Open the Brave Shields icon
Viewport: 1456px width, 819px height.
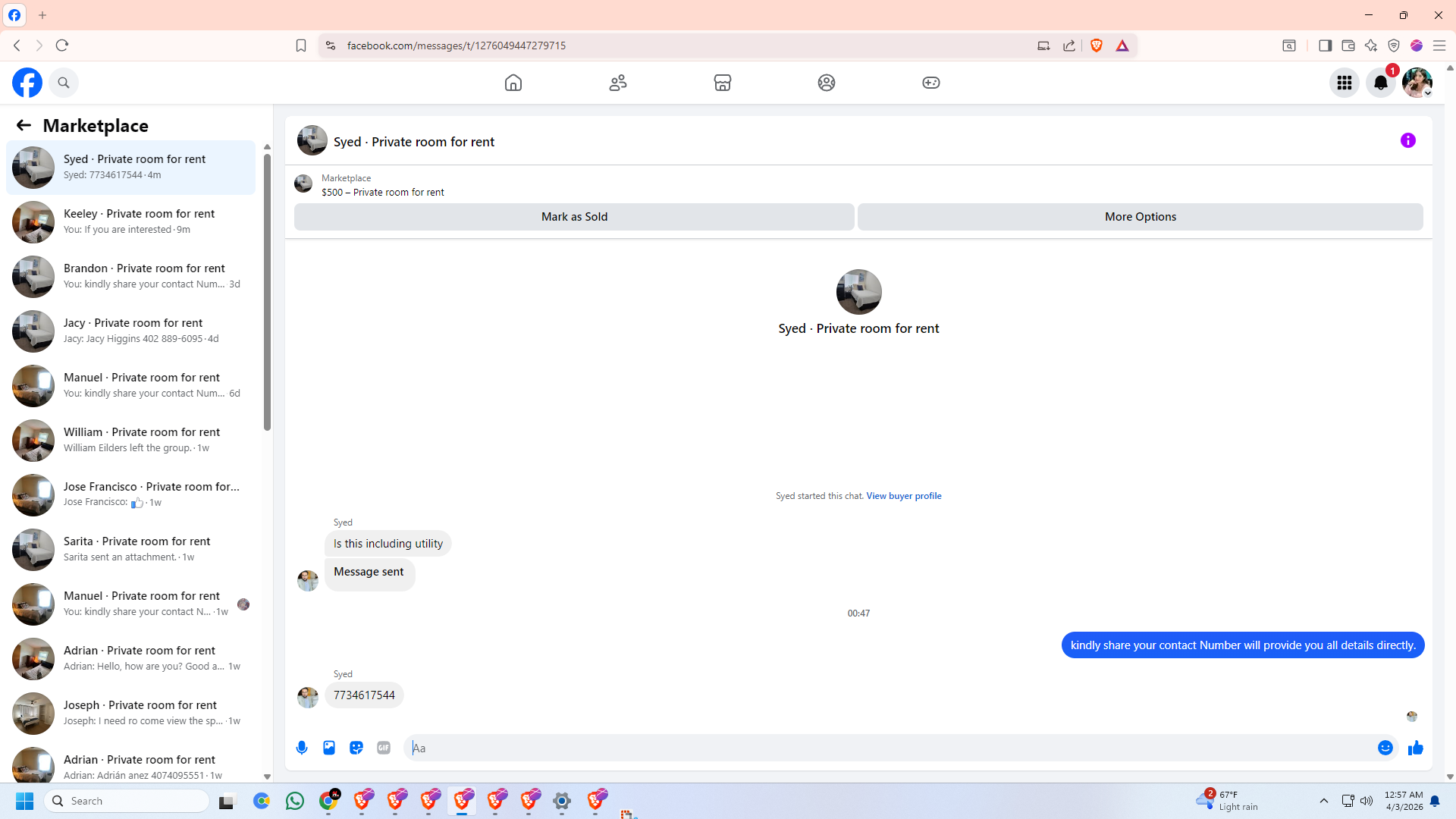point(1097,45)
